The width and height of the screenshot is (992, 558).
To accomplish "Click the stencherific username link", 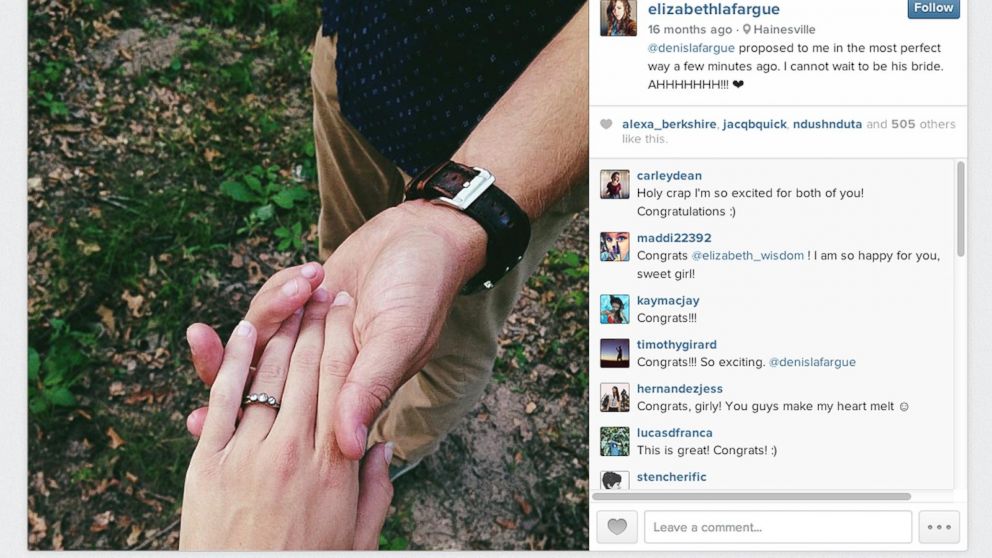I will click(x=671, y=477).
